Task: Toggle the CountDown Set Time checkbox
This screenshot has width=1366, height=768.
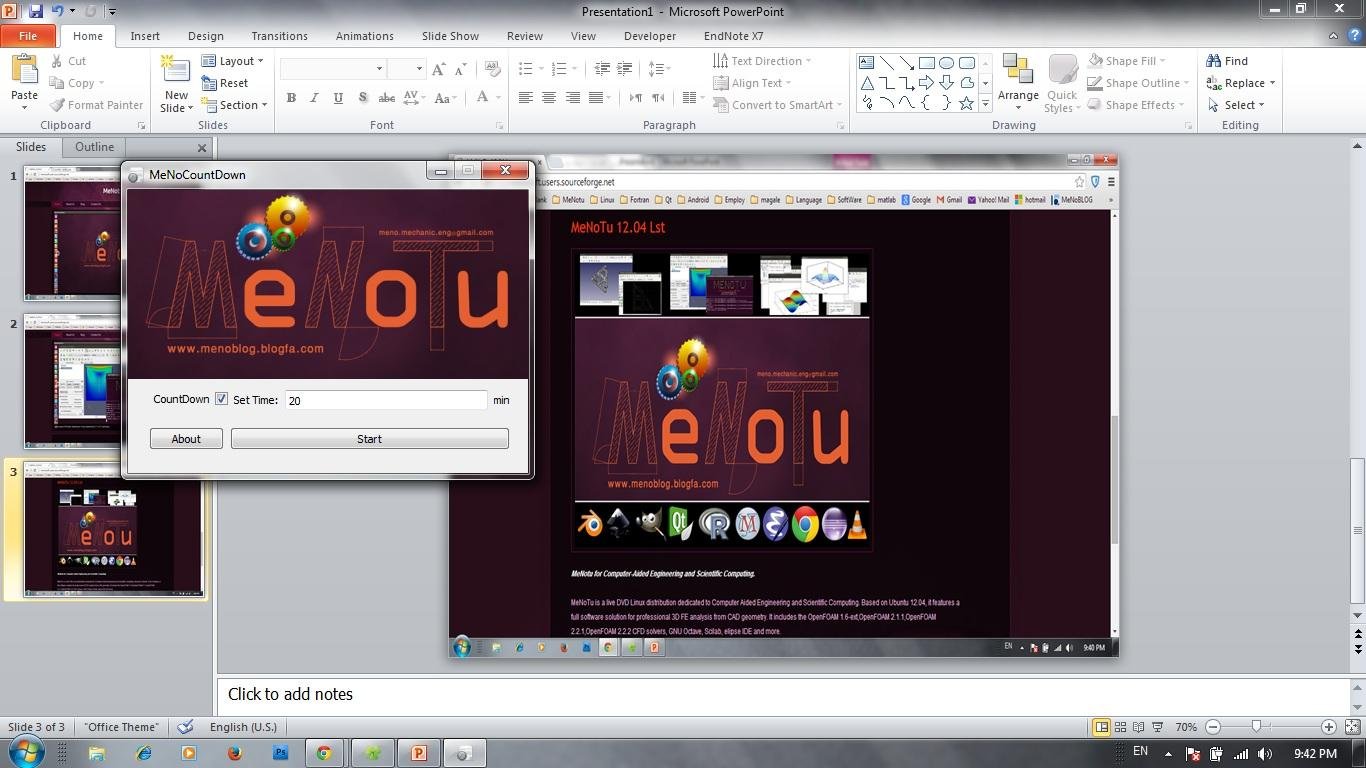Action: point(222,399)
